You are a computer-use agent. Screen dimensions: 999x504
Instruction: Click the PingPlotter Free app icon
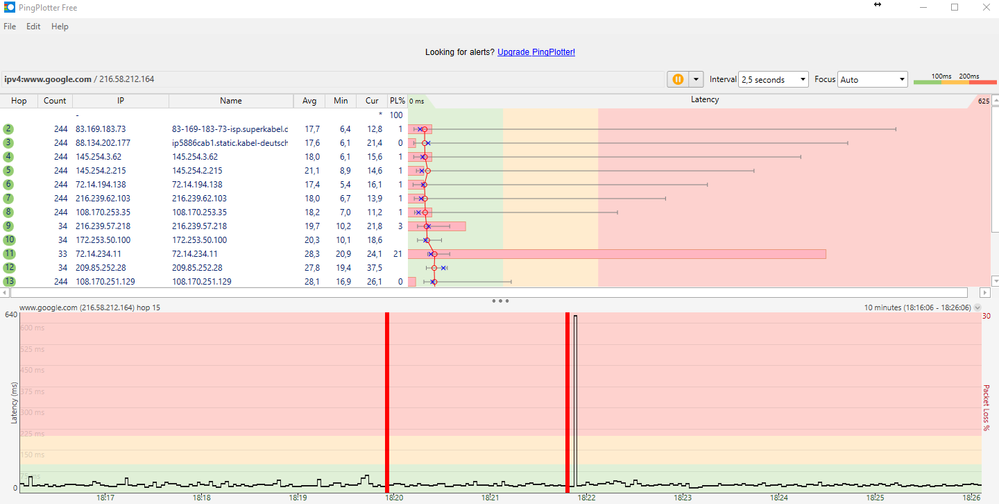click(x=9, y=7)
